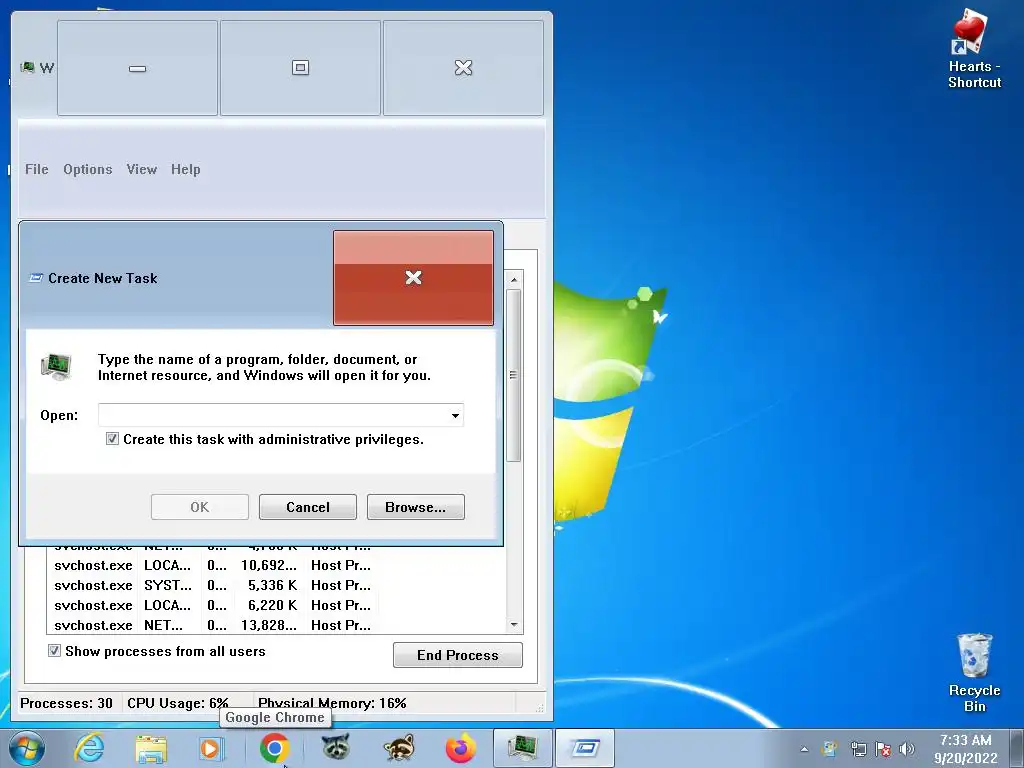The width and height of the screenshot is (1024, 768).
Task: Open the File menu
Action: (x=37, y=169)
